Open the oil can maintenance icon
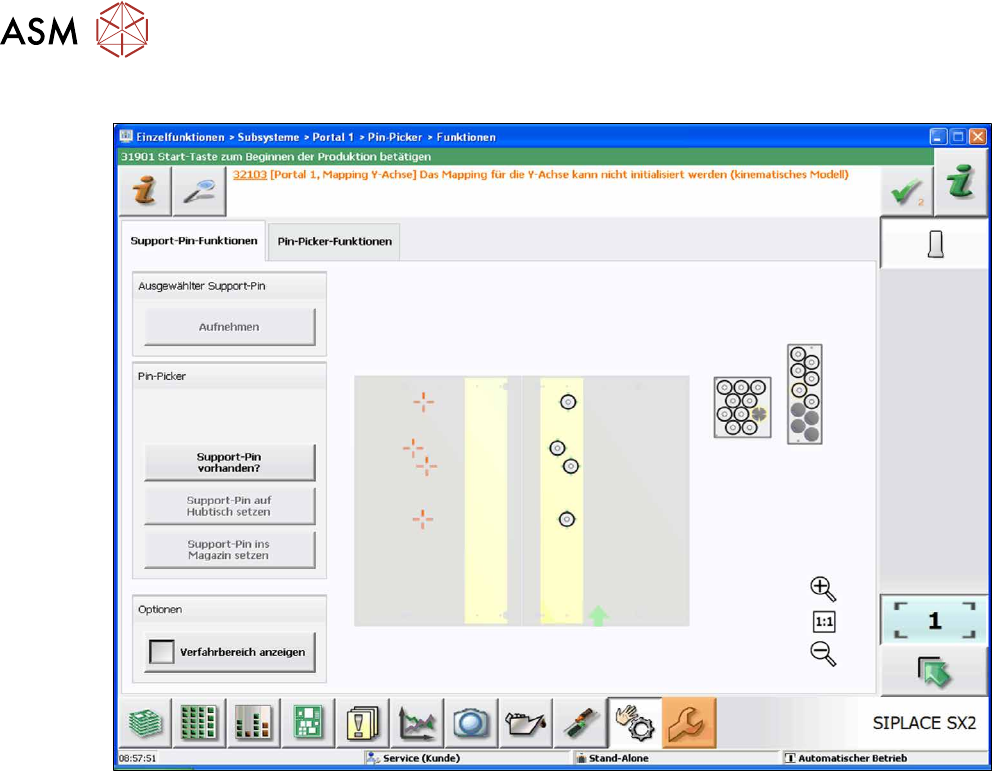This screenshot has width=992, height=771. pyautogui.click(x=526, y=723)
